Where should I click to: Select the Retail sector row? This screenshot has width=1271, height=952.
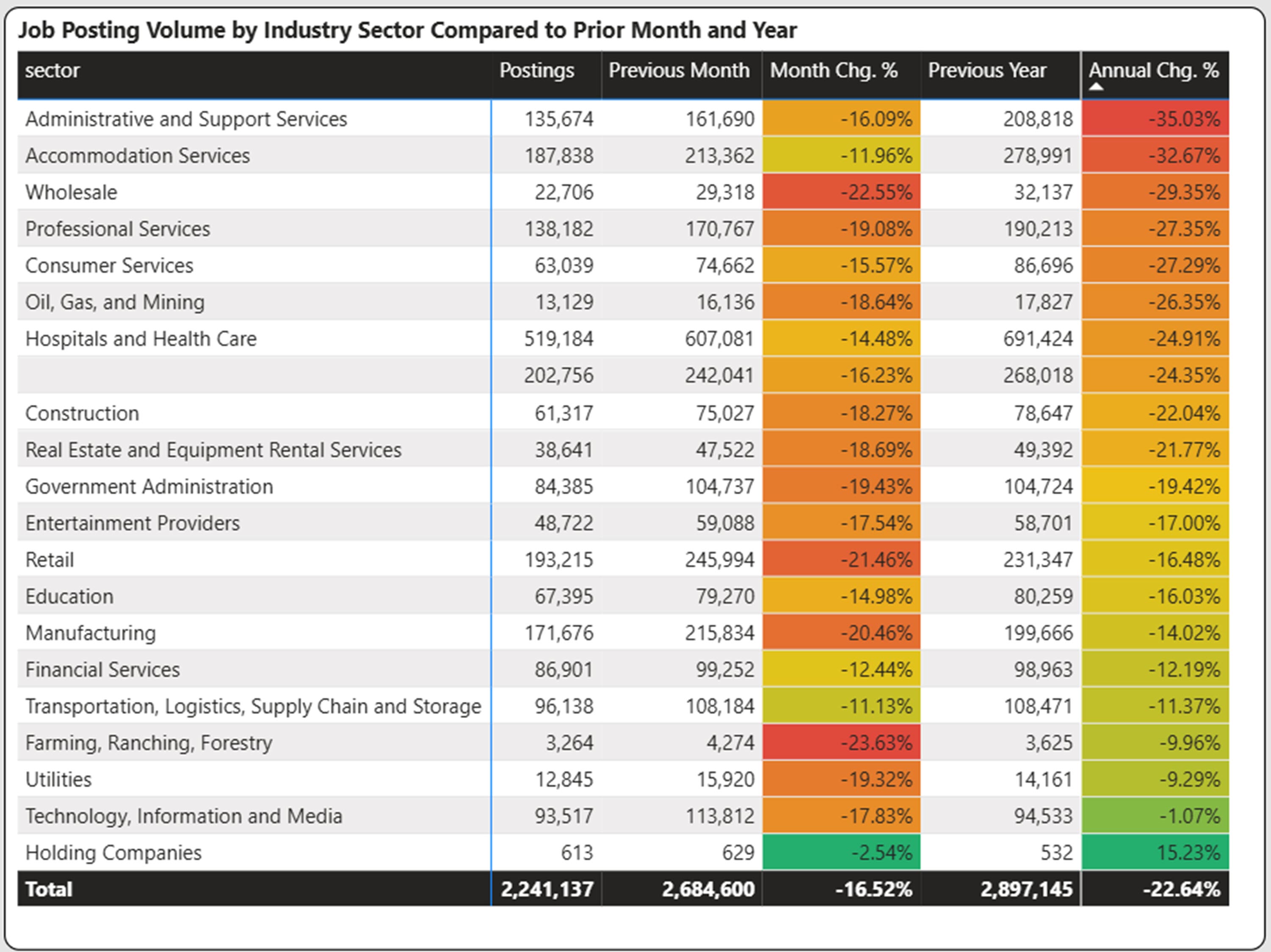coord(50,560)
